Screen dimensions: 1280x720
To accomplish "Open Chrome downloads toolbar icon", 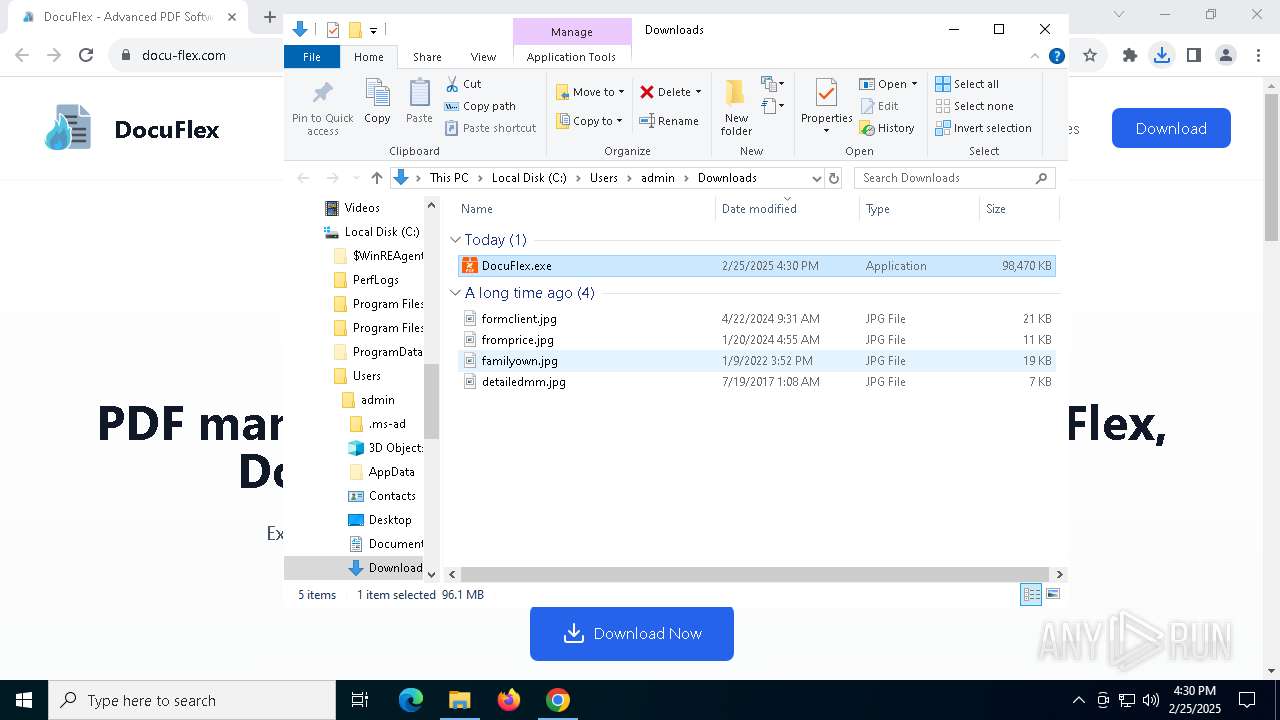I will click(x=1161, y=56).
